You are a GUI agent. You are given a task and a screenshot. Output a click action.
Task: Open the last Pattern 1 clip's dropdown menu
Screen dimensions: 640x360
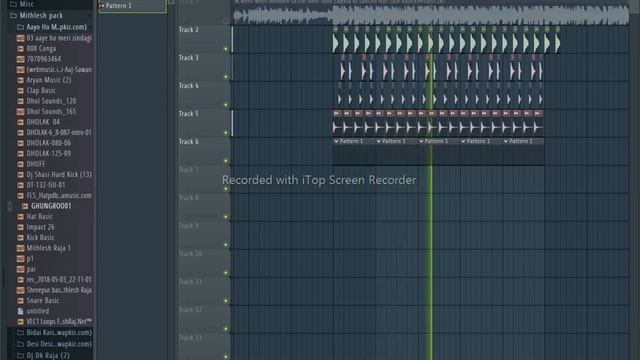click(x=506, y=141)
